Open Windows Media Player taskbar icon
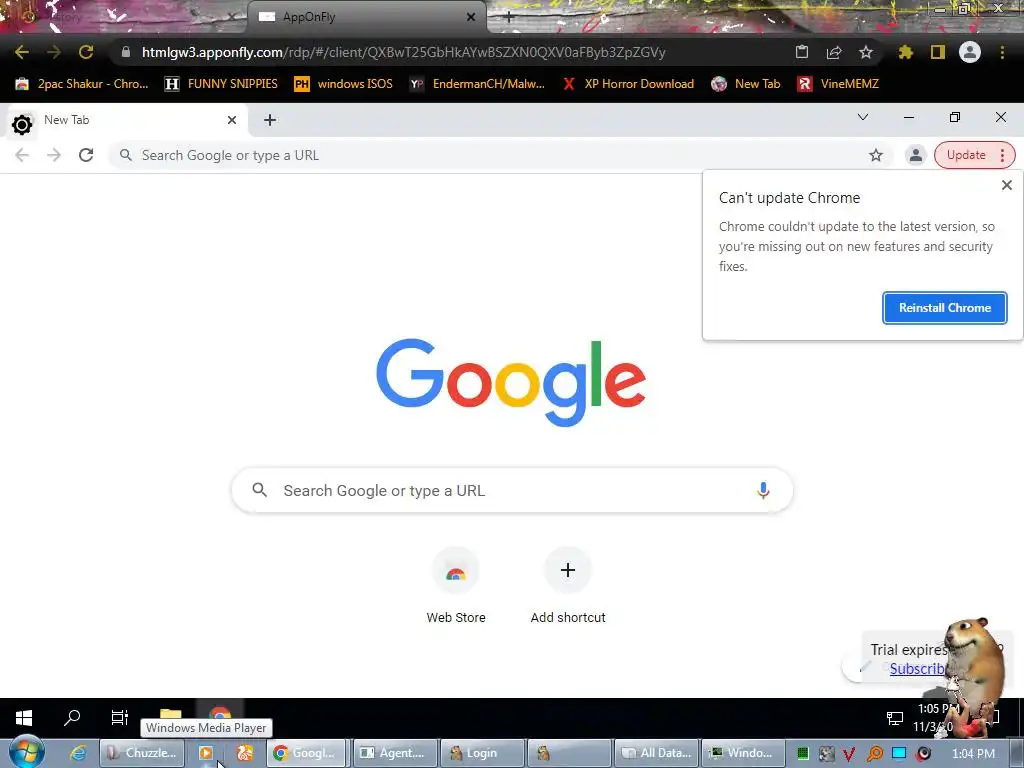Screen dimensions: 1024x768 [x=206, y=753]
